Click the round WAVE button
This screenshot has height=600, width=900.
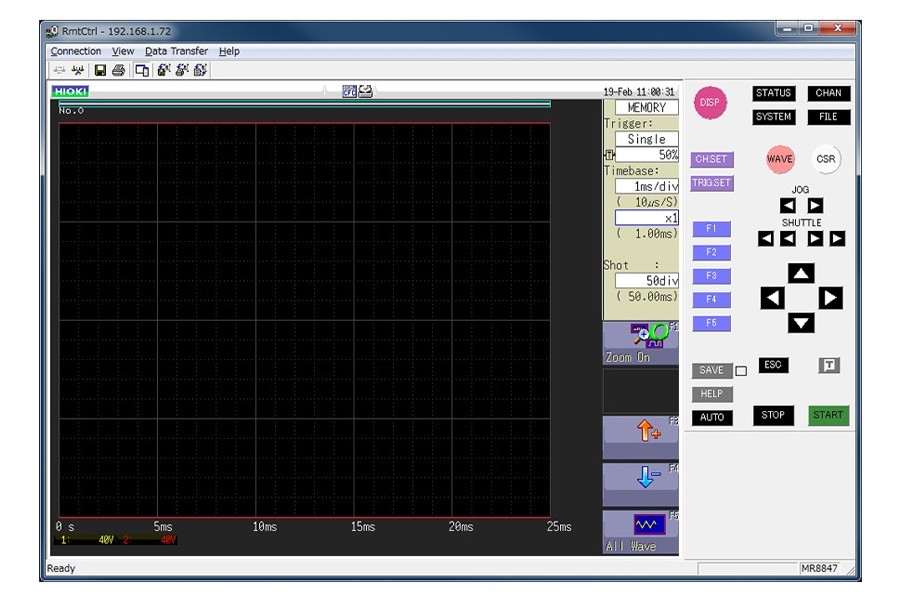pyautogui.click(x=780, y=160)
